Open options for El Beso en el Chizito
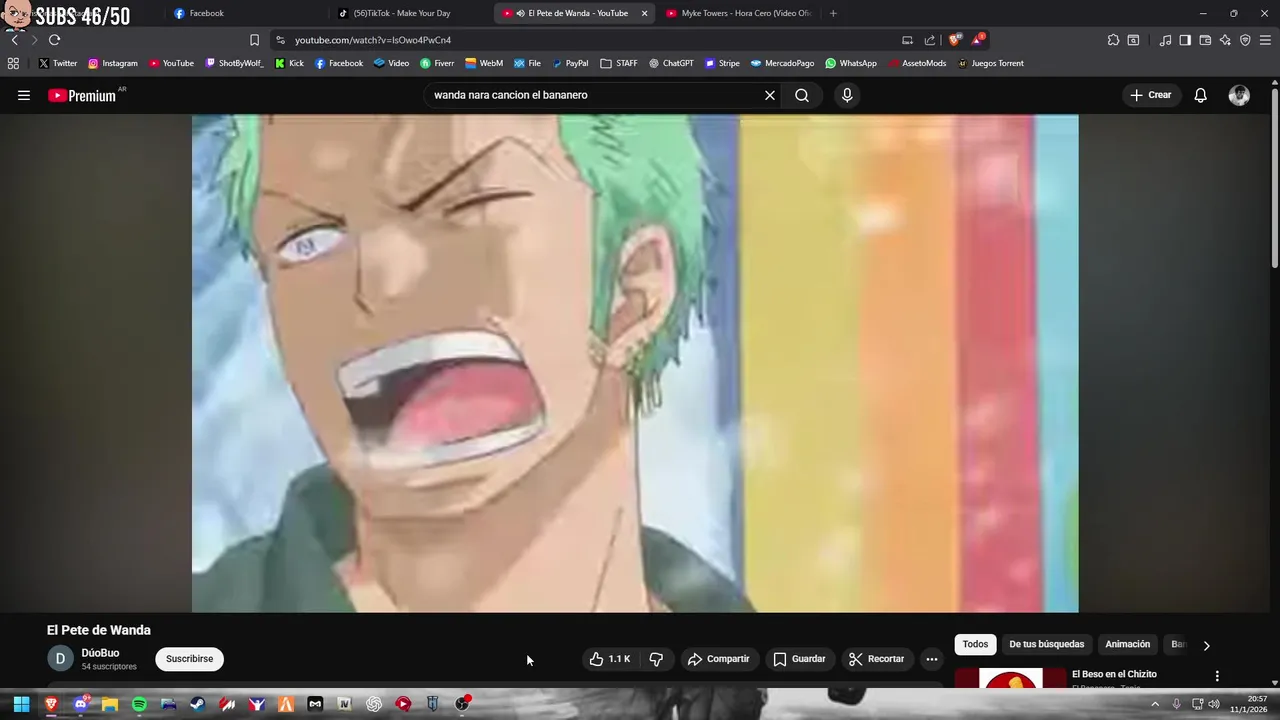This screenshot has width=1280, height=720. tap(1217, 676)
